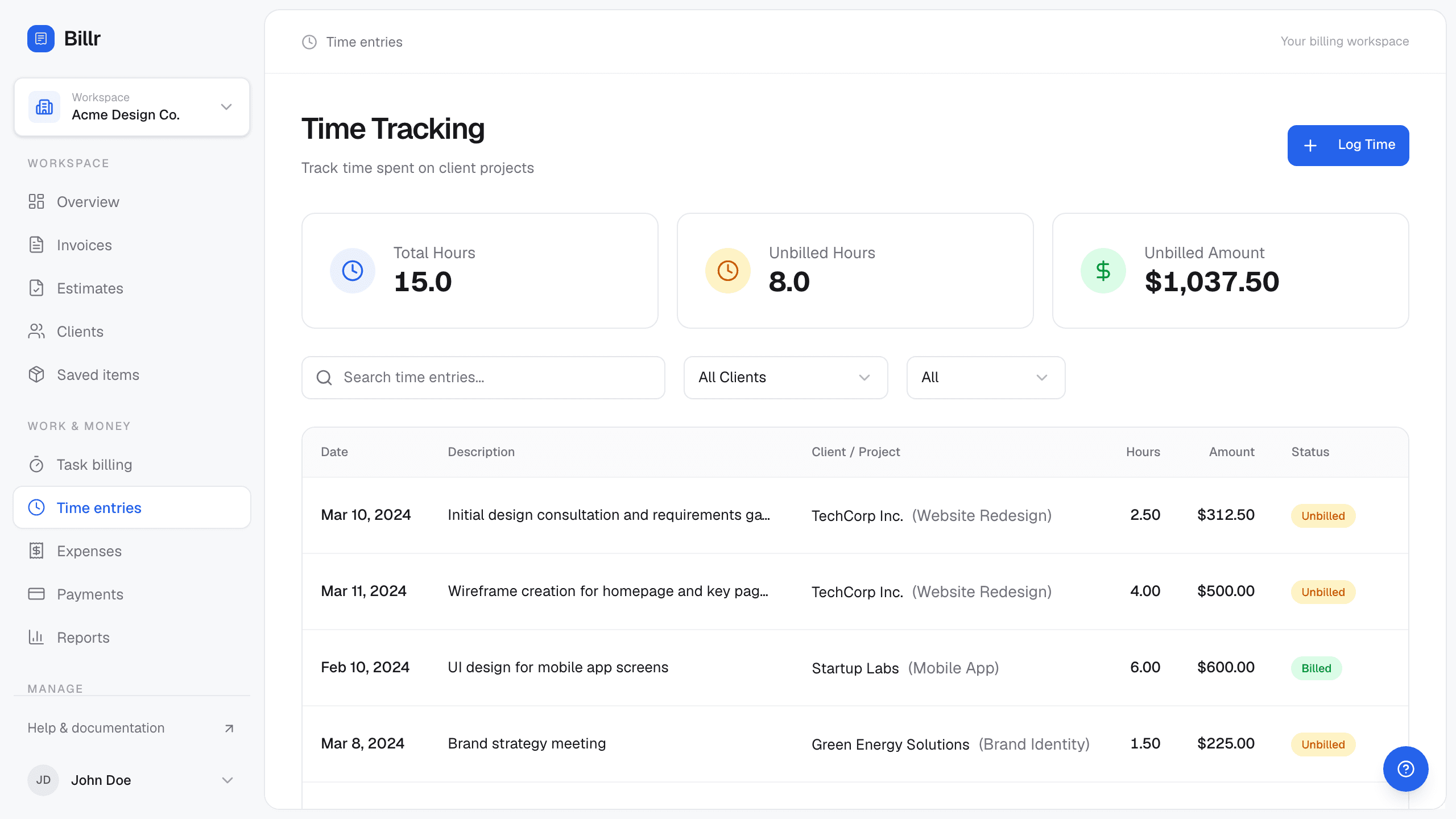Open the All Clients filter dropdown
Screen dimensions: 1456x819
pos(785,378)
